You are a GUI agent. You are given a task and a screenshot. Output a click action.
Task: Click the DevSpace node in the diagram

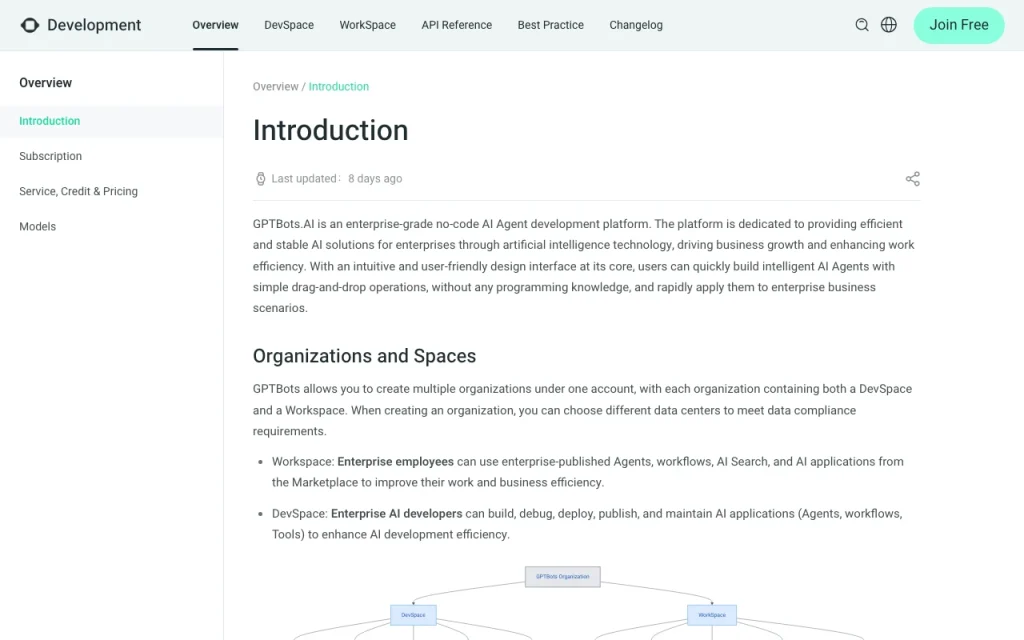point(413,615)
